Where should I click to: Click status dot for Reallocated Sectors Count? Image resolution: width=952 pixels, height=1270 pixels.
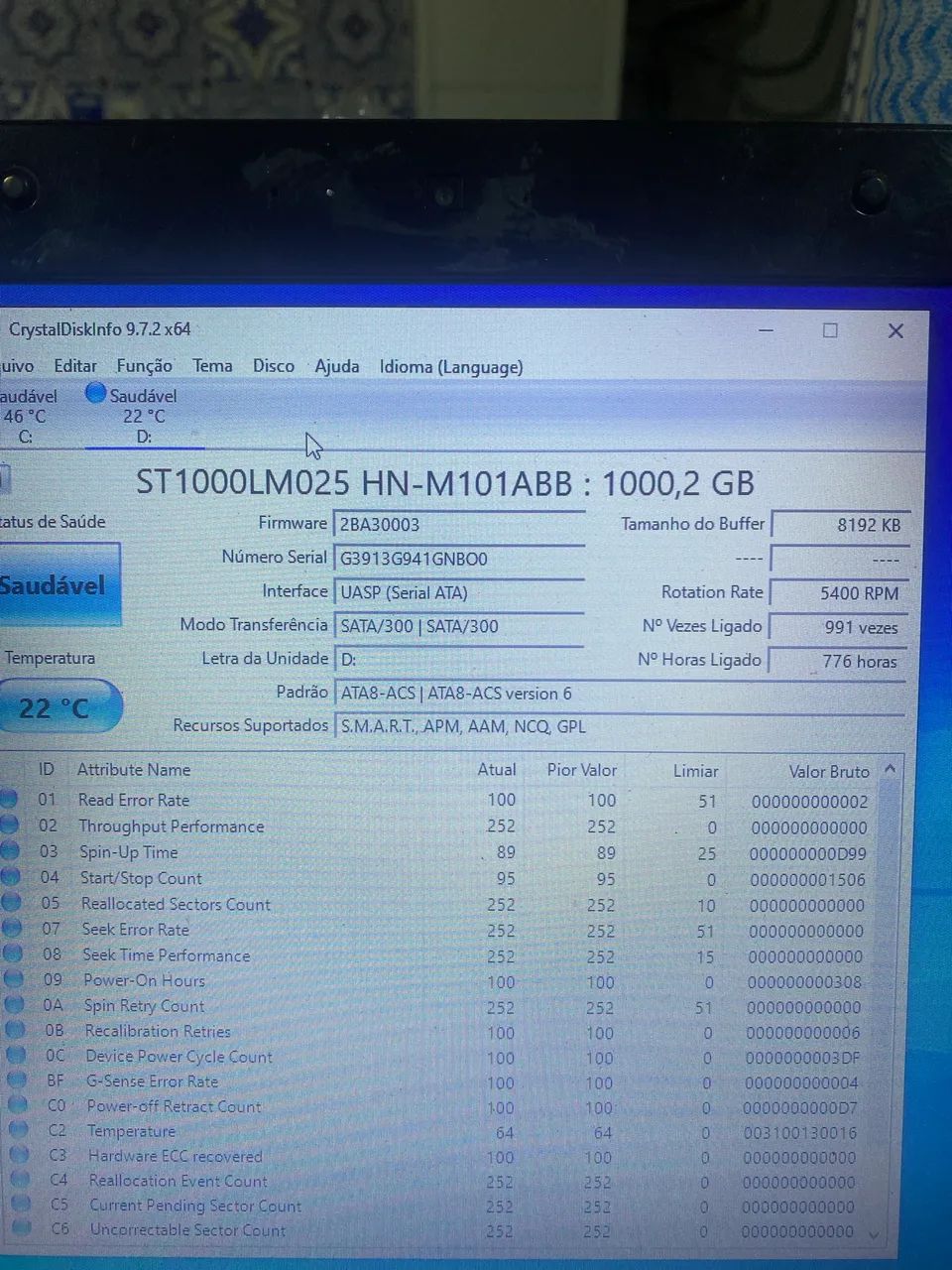(x=11, y=902)
